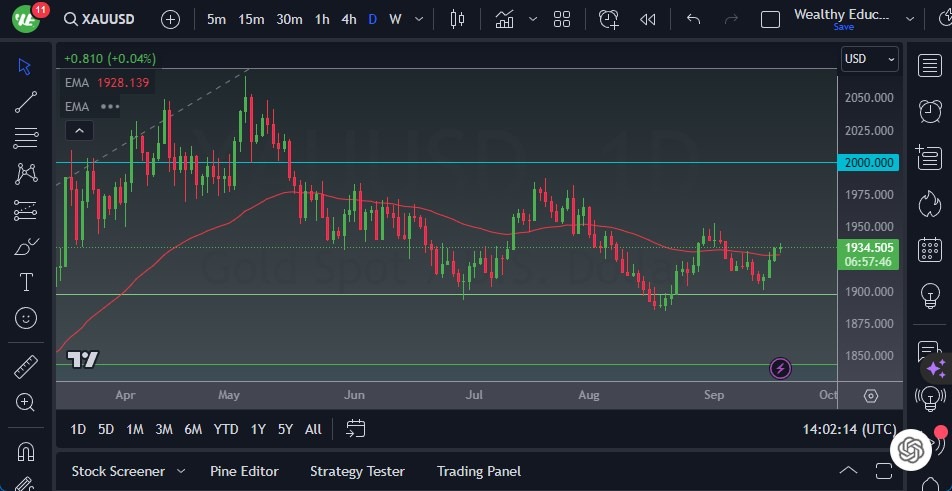Select the 4h timeframe

pos(348,19)
